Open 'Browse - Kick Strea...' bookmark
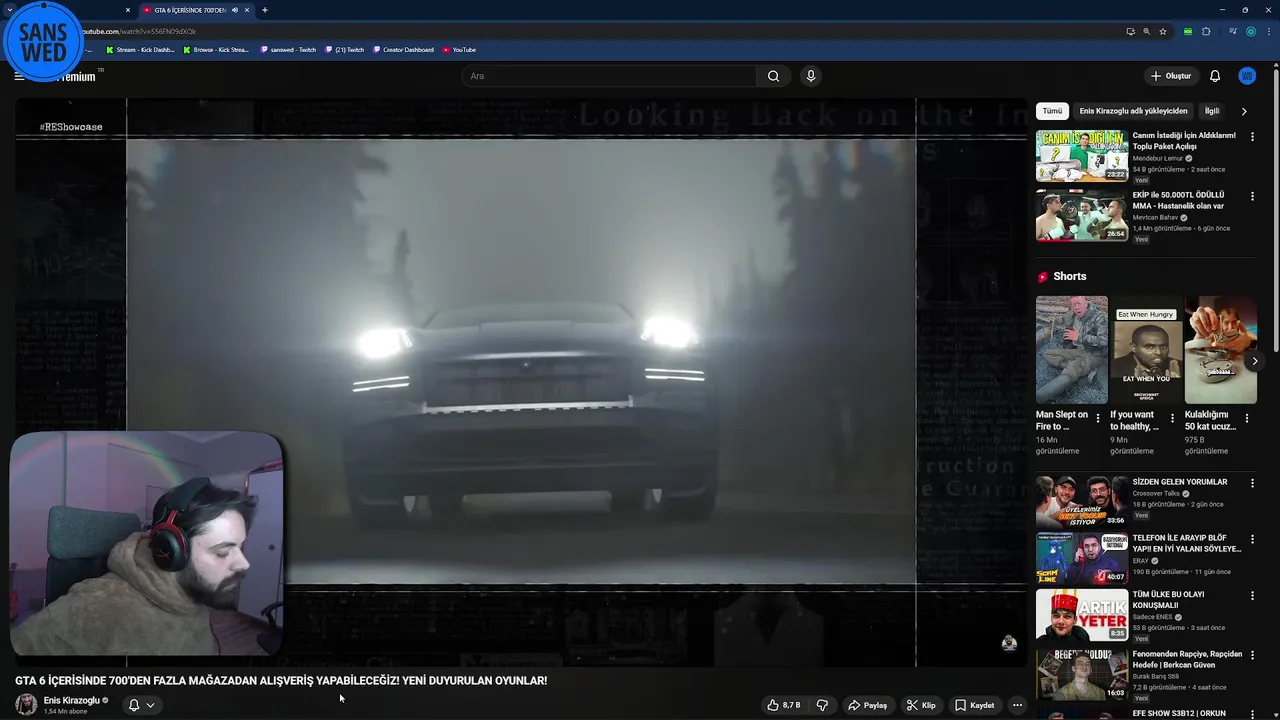 (x=216, y=49)
